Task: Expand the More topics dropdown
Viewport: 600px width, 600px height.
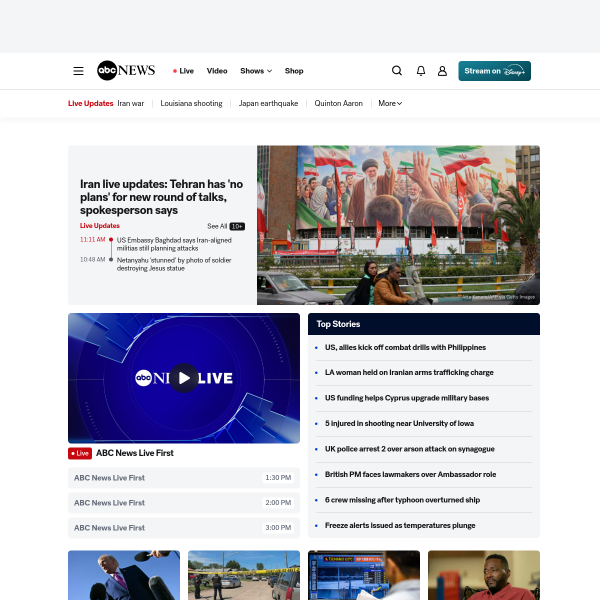Action: [390, 103]
